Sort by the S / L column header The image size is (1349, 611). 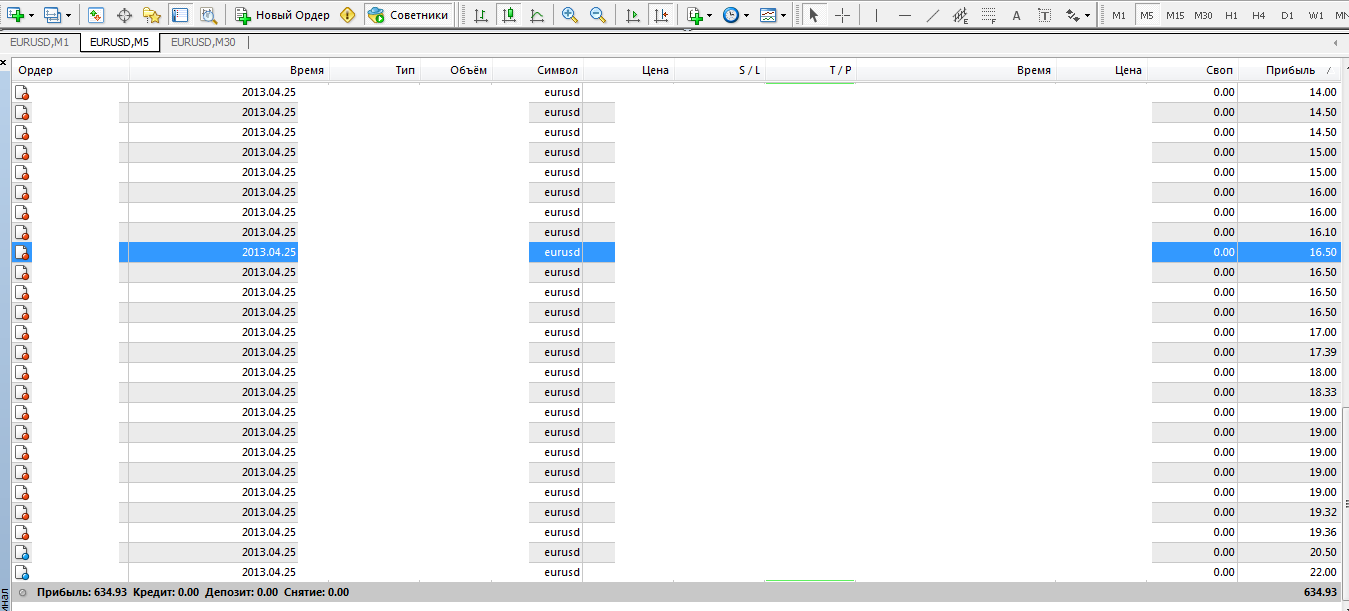[x=720, y=70]
